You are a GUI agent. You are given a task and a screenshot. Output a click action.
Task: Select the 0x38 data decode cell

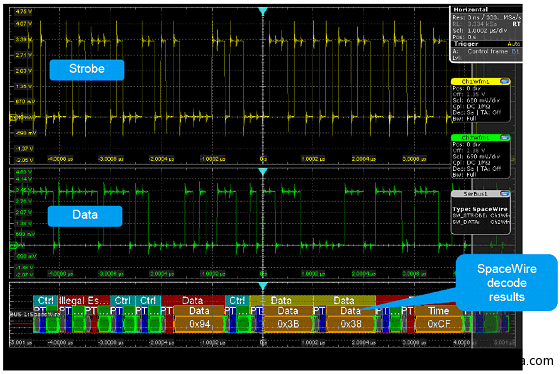coord(351,324)
